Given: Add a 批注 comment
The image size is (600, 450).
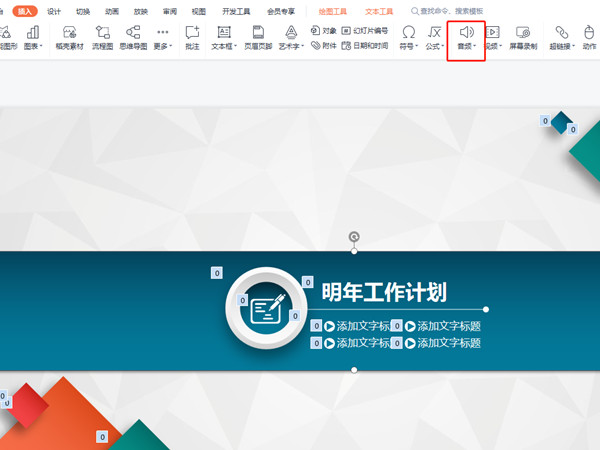Looking at the screenshot, I should (x=192, y=37).
